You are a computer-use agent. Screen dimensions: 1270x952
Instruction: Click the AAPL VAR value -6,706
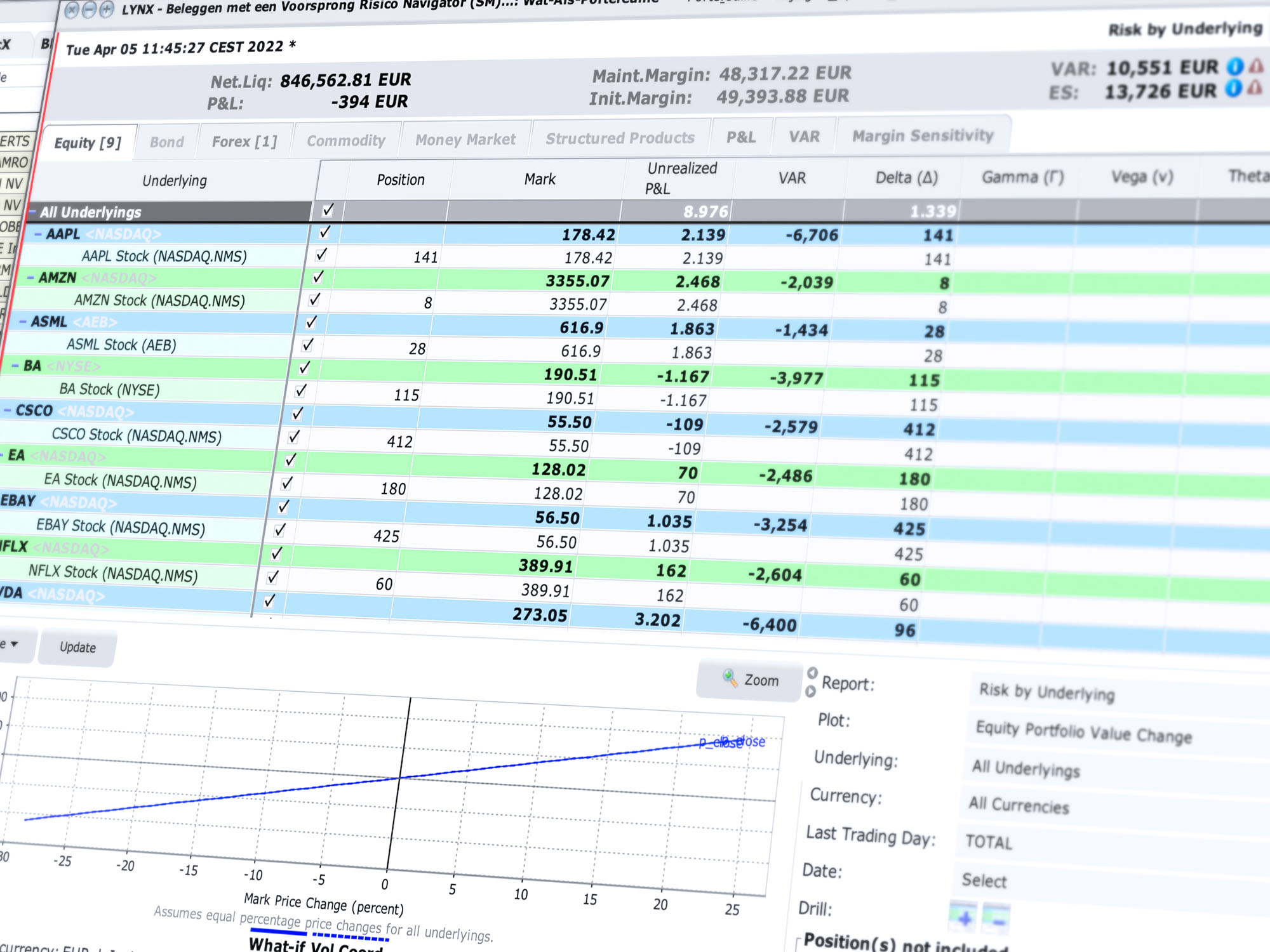[812, 235]
